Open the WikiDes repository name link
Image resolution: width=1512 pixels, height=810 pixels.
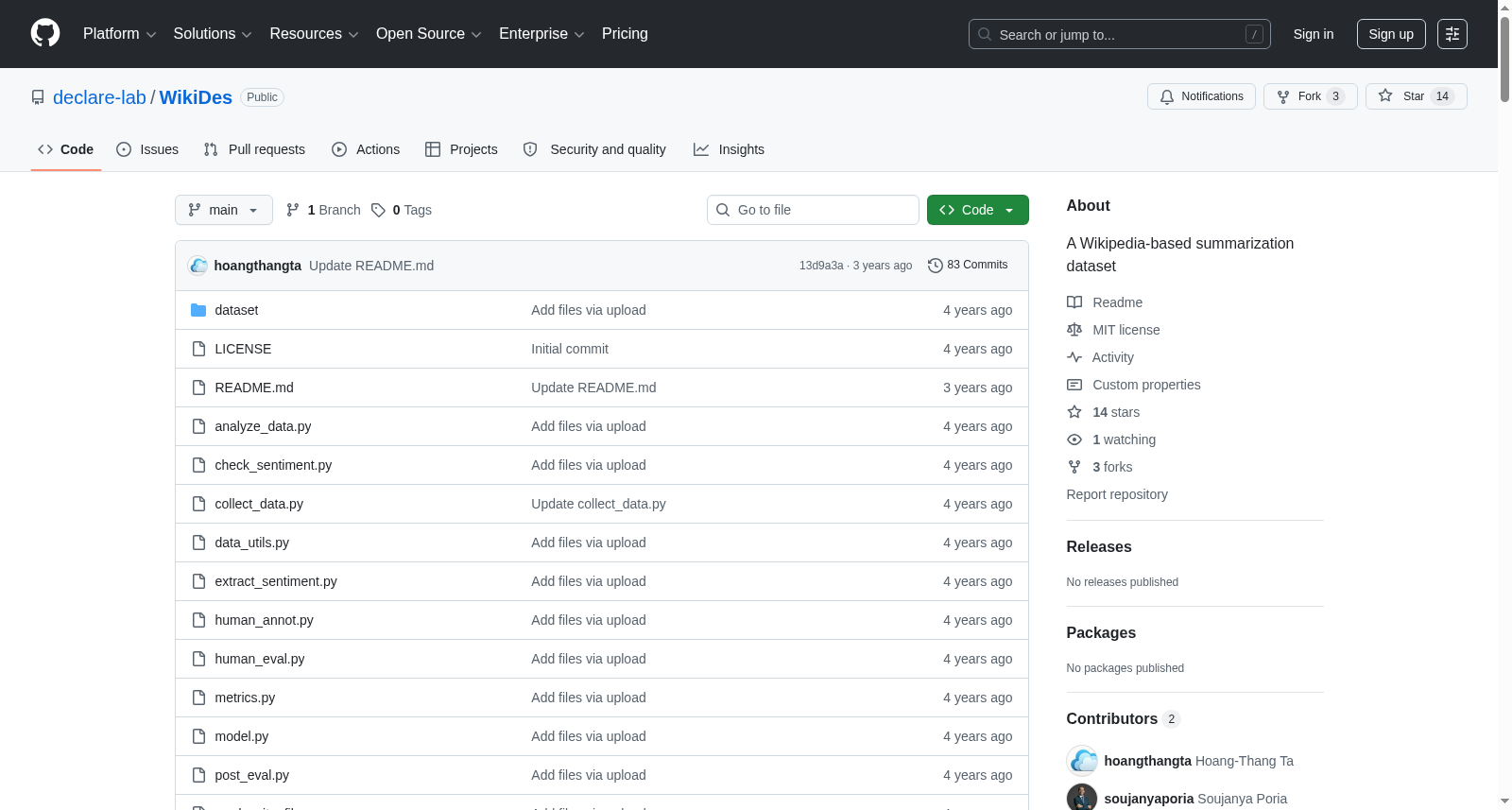(x=196, y=97)
